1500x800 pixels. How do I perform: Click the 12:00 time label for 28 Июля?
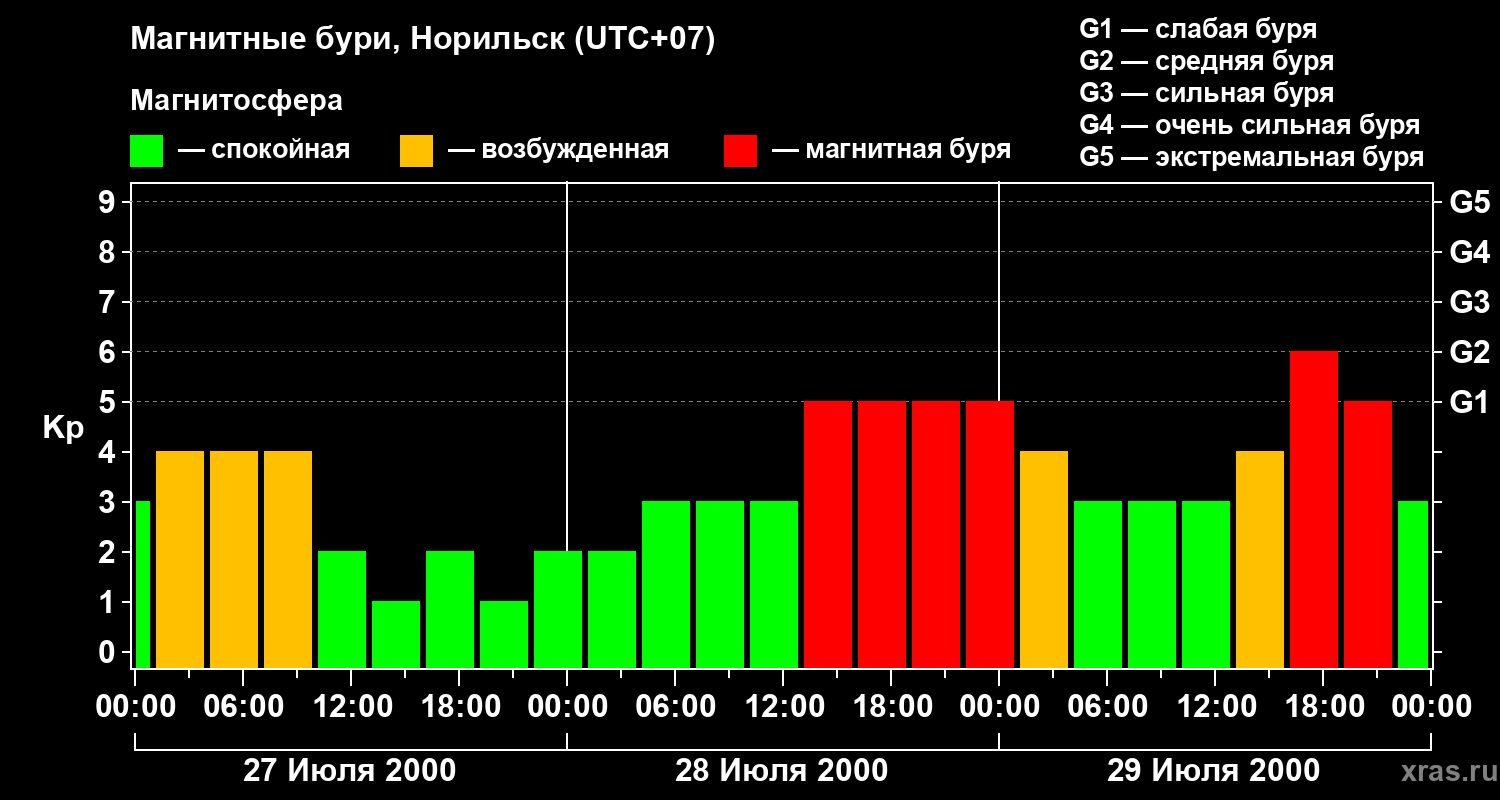point(783,707)
